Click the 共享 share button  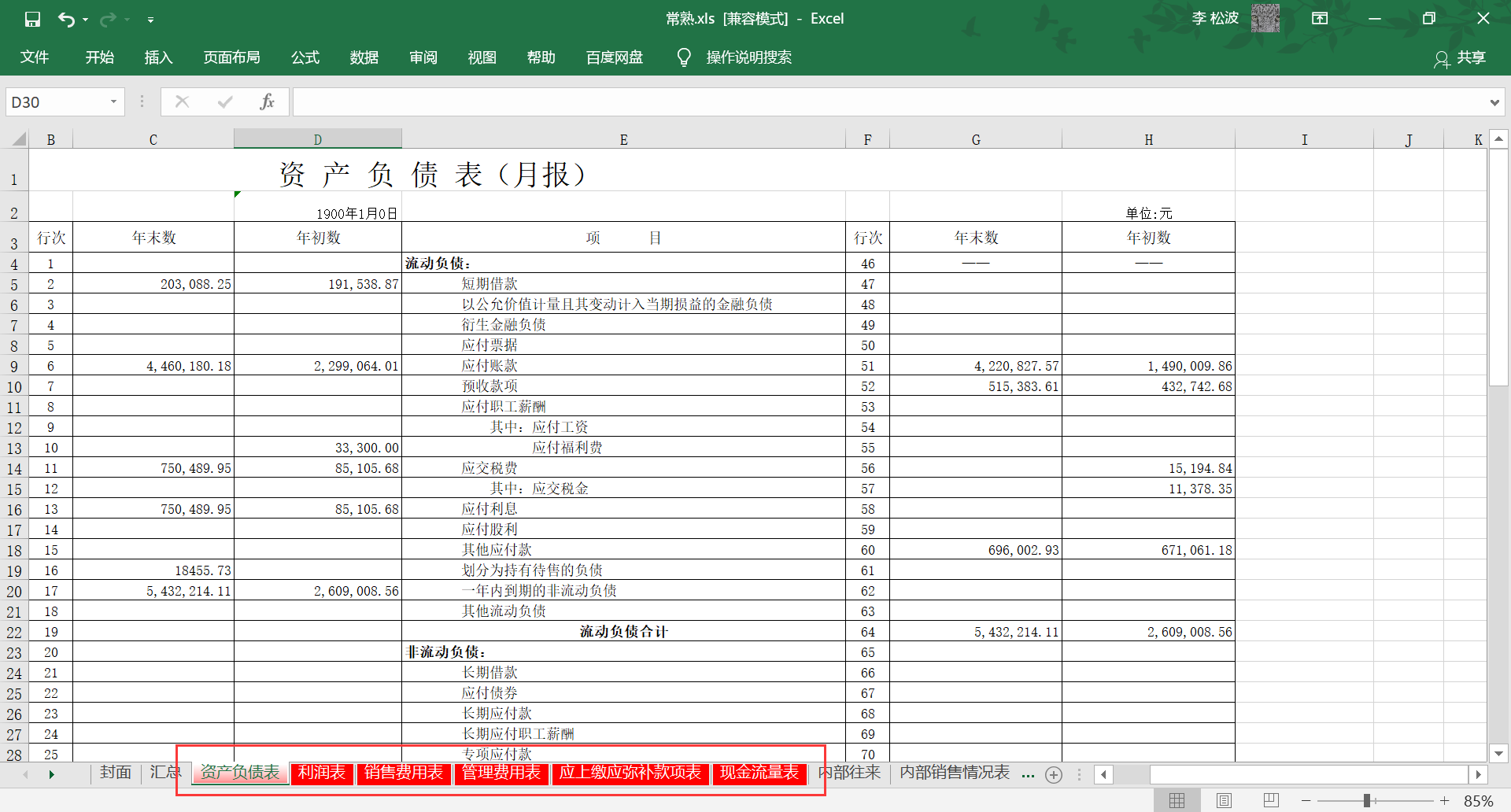[1460, 57]
